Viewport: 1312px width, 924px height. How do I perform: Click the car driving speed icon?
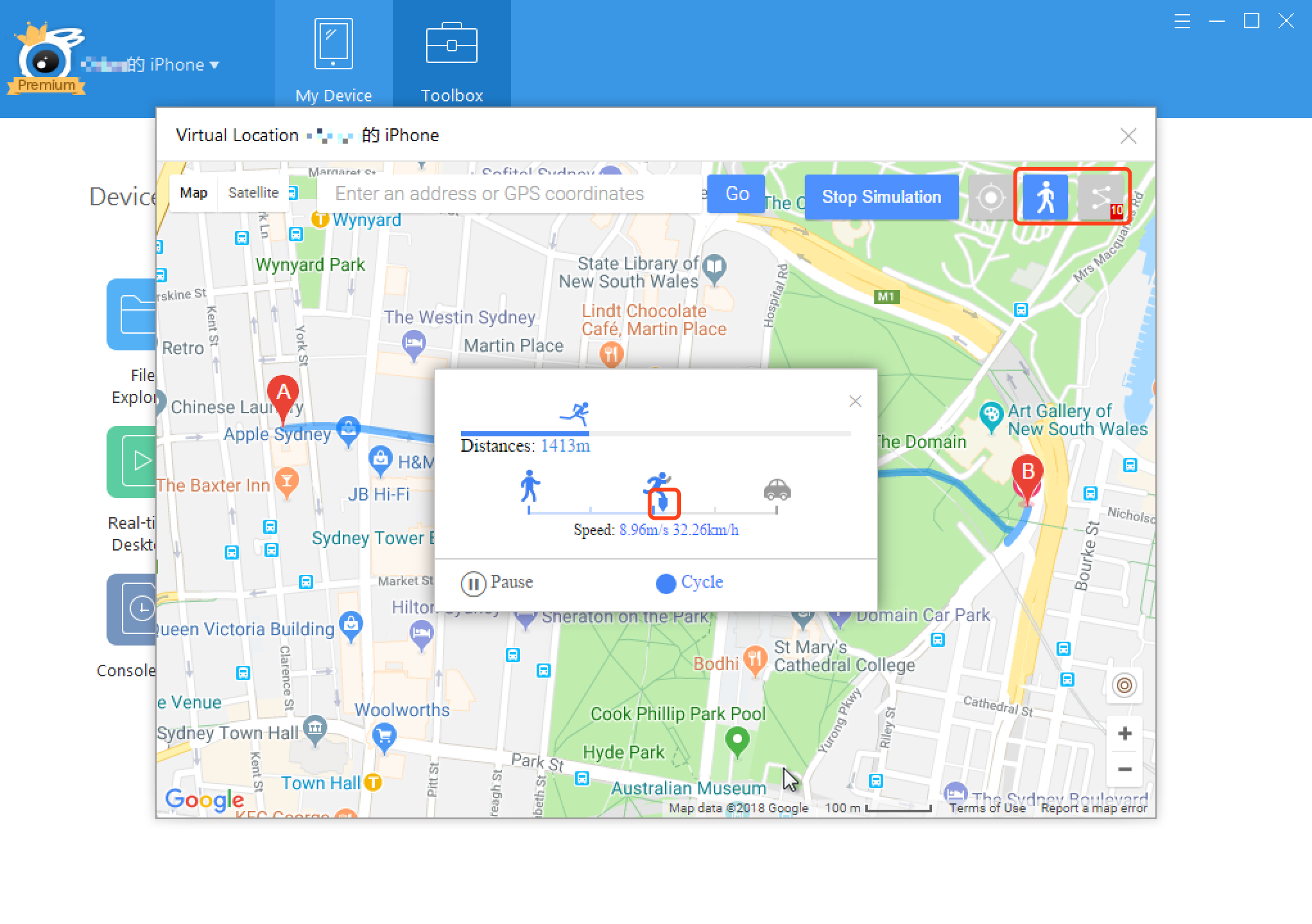(779, 490)
